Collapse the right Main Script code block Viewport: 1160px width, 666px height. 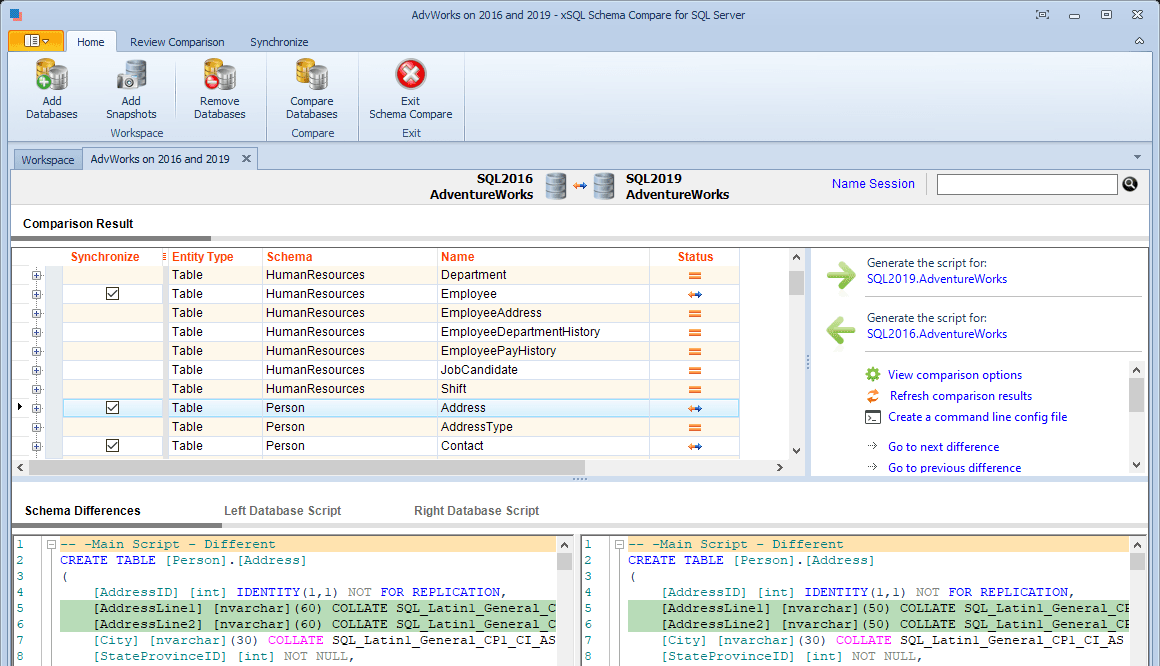[x=619, y=545]
